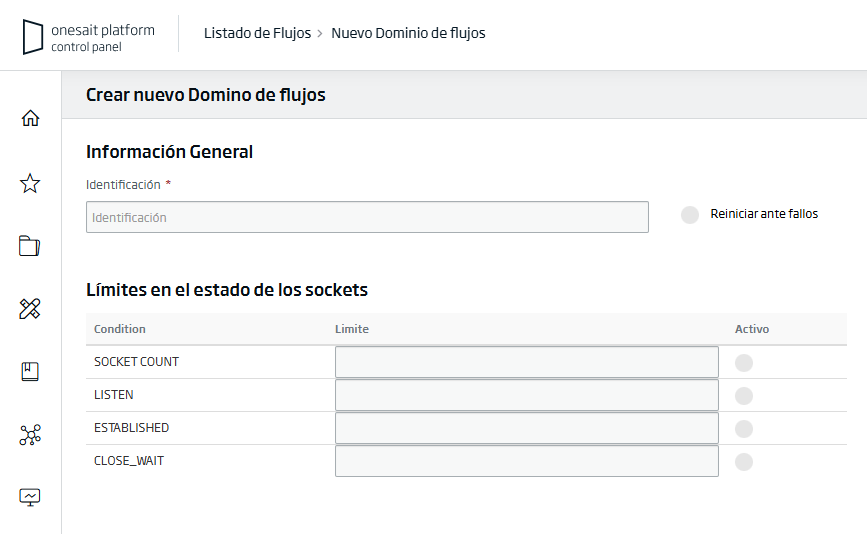Go to Listado de Flujos breadcrumb
This screenshot has height=534, width=867.
click(x=257, y=33)
